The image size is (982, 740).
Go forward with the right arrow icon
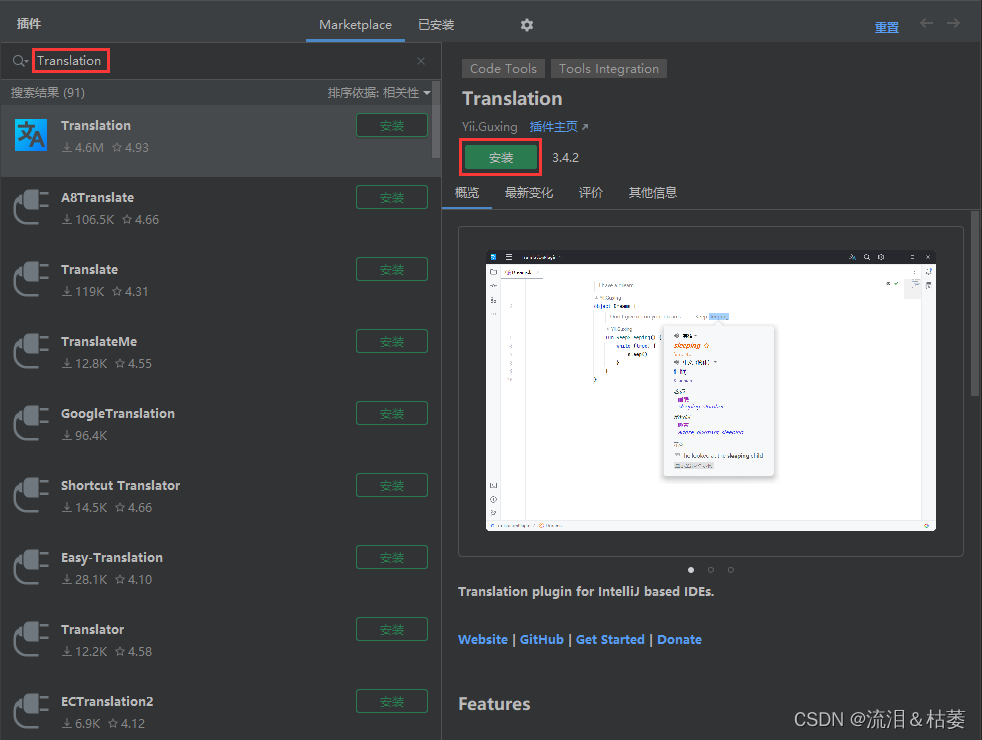tap(953, 23)
